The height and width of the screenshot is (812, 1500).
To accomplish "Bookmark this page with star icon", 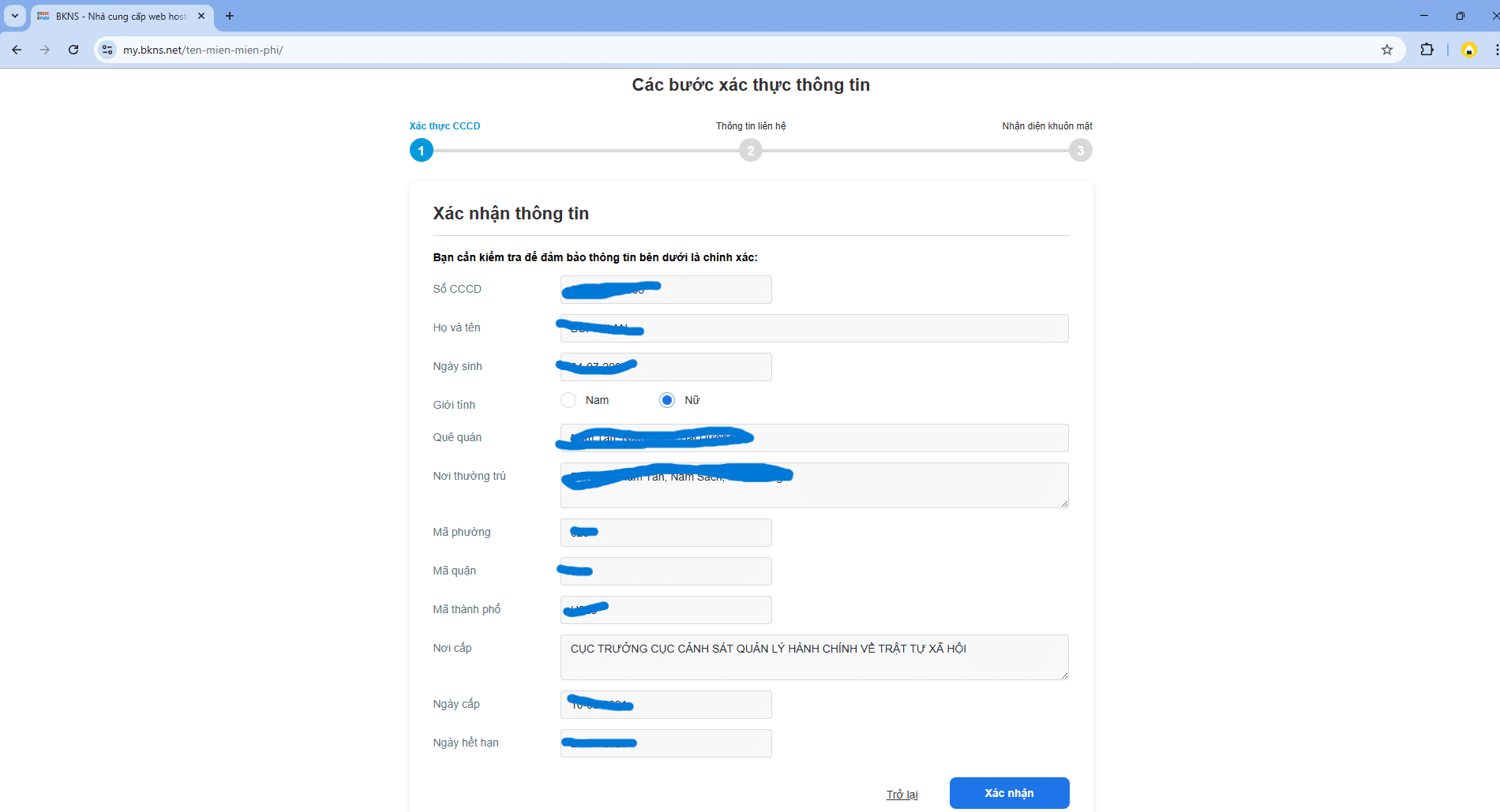I will point(1386,50).
